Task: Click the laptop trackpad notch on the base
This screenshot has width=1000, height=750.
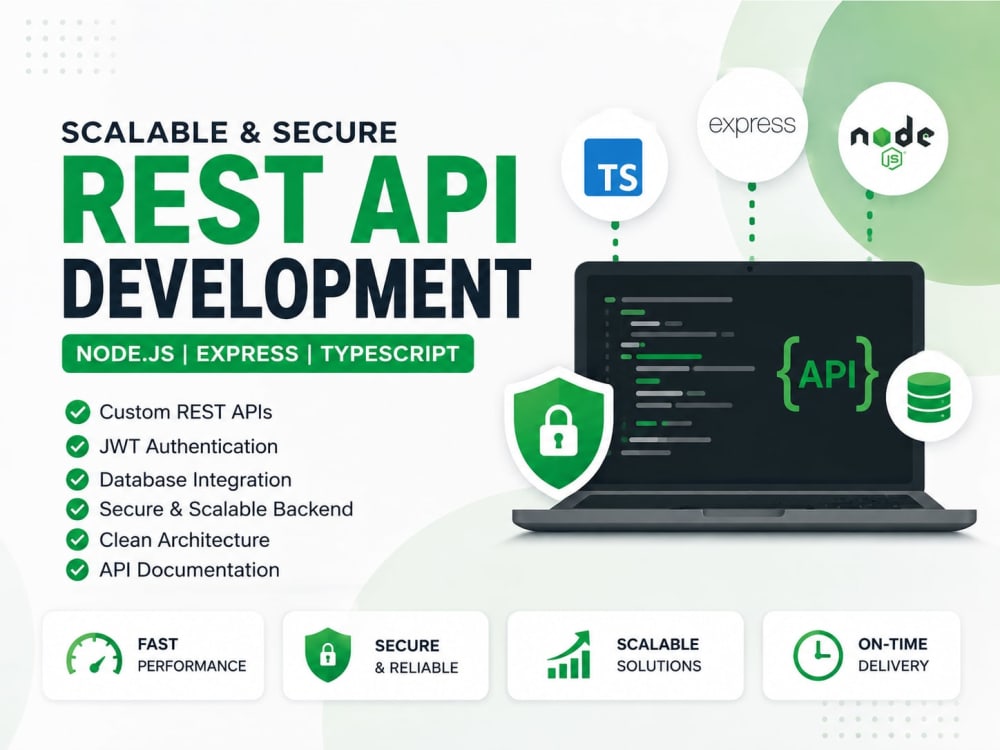Action: 744,512
